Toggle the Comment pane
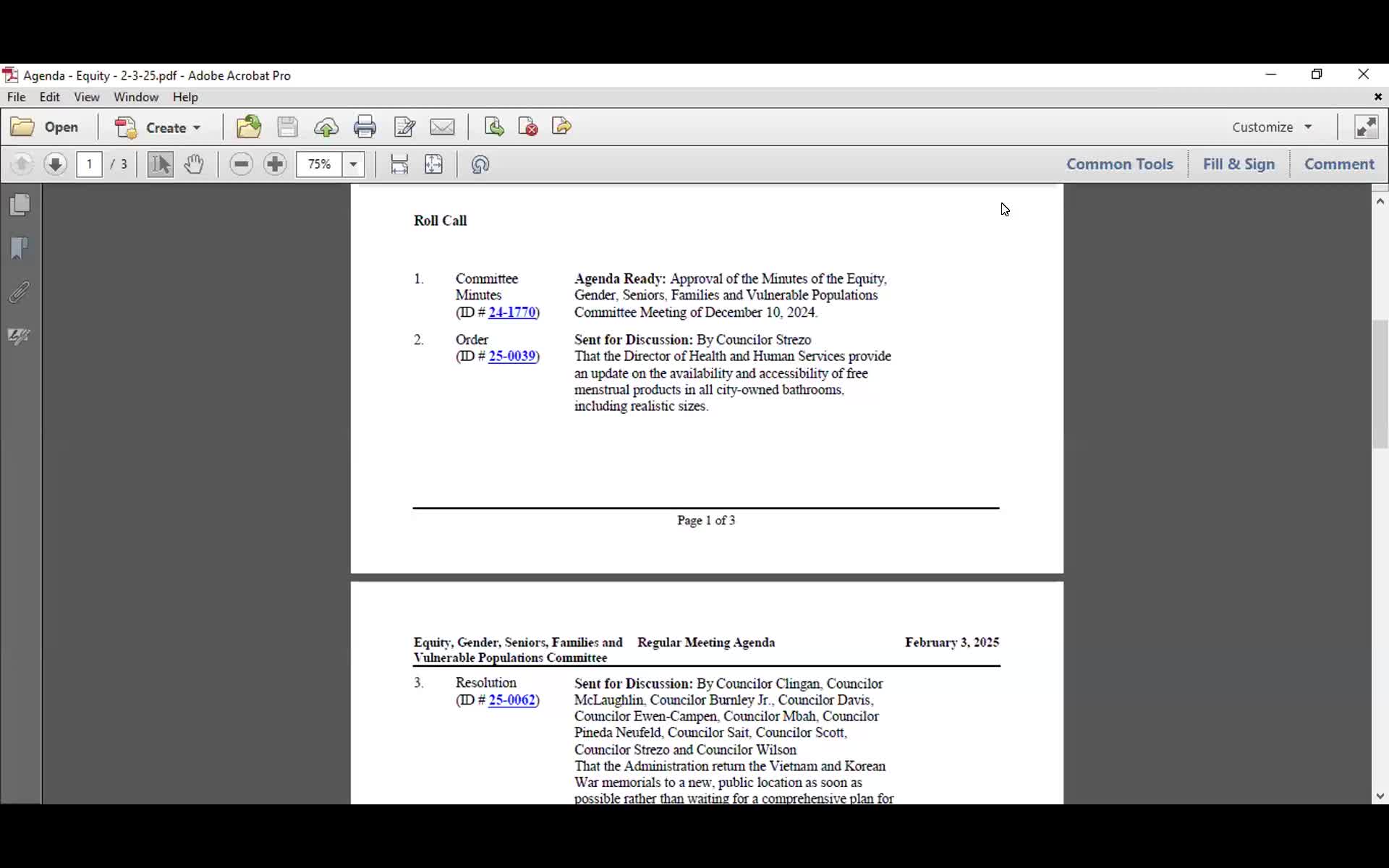Image resolution: width=1389 pixels, height=868 pixels. tap(1339, 164)
